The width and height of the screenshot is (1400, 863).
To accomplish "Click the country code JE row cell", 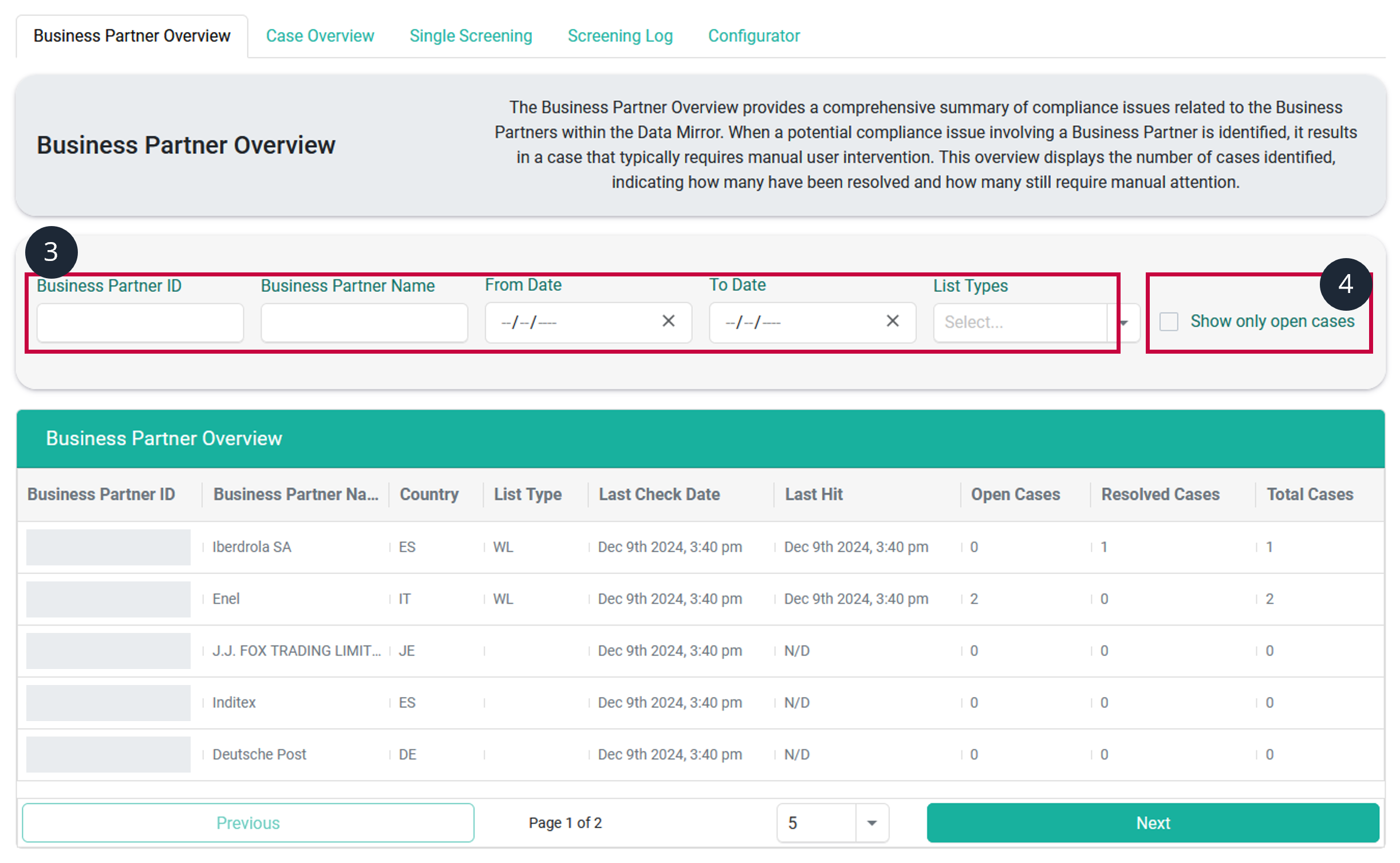I will (407, 651).
